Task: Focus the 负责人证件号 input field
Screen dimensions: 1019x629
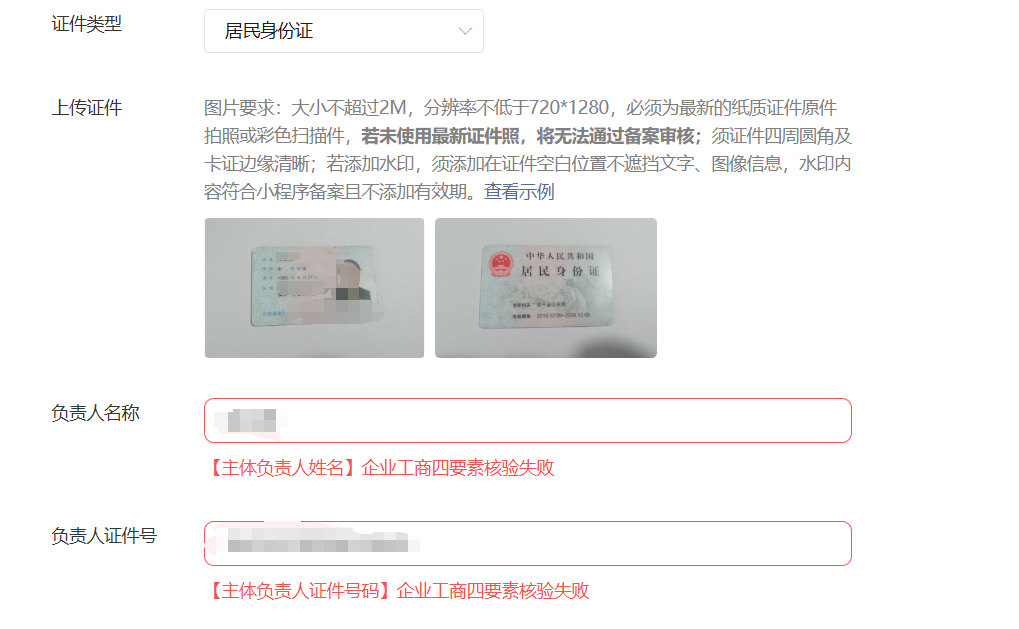Action: pos(528,543)
